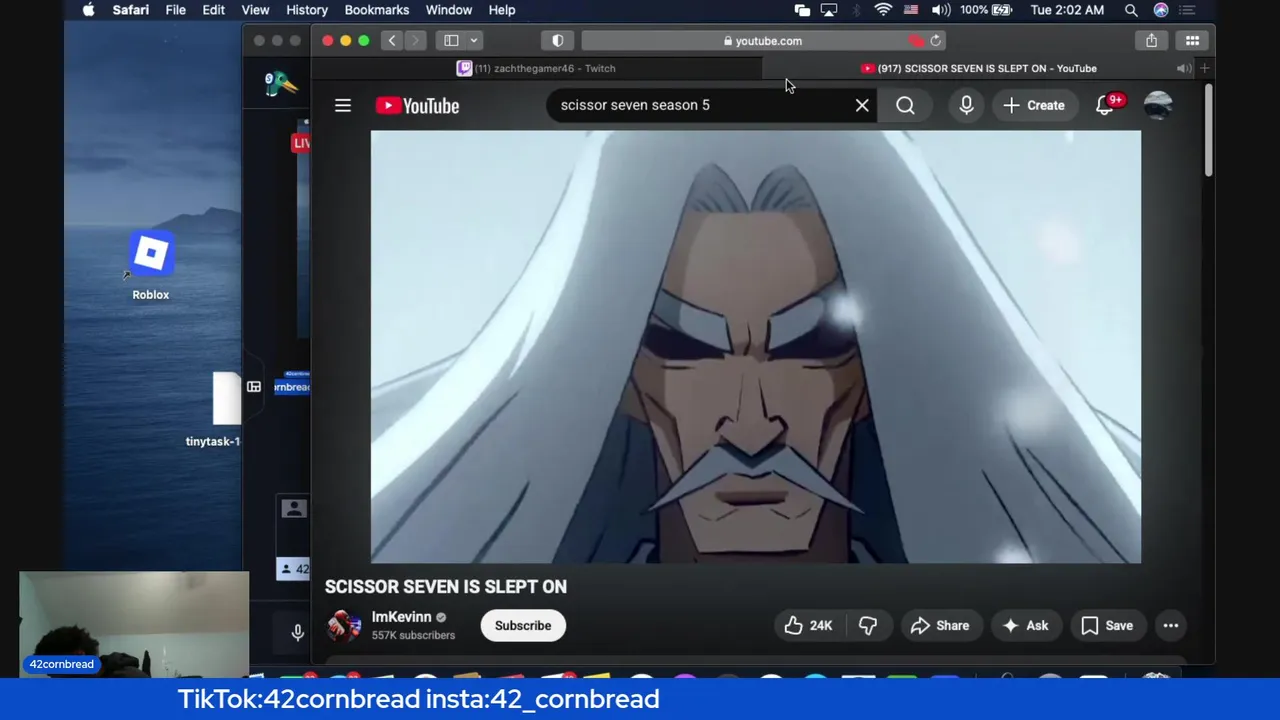Open the ImKevinn channel avatar
The image size is (1280, 720).
point(343,625)
